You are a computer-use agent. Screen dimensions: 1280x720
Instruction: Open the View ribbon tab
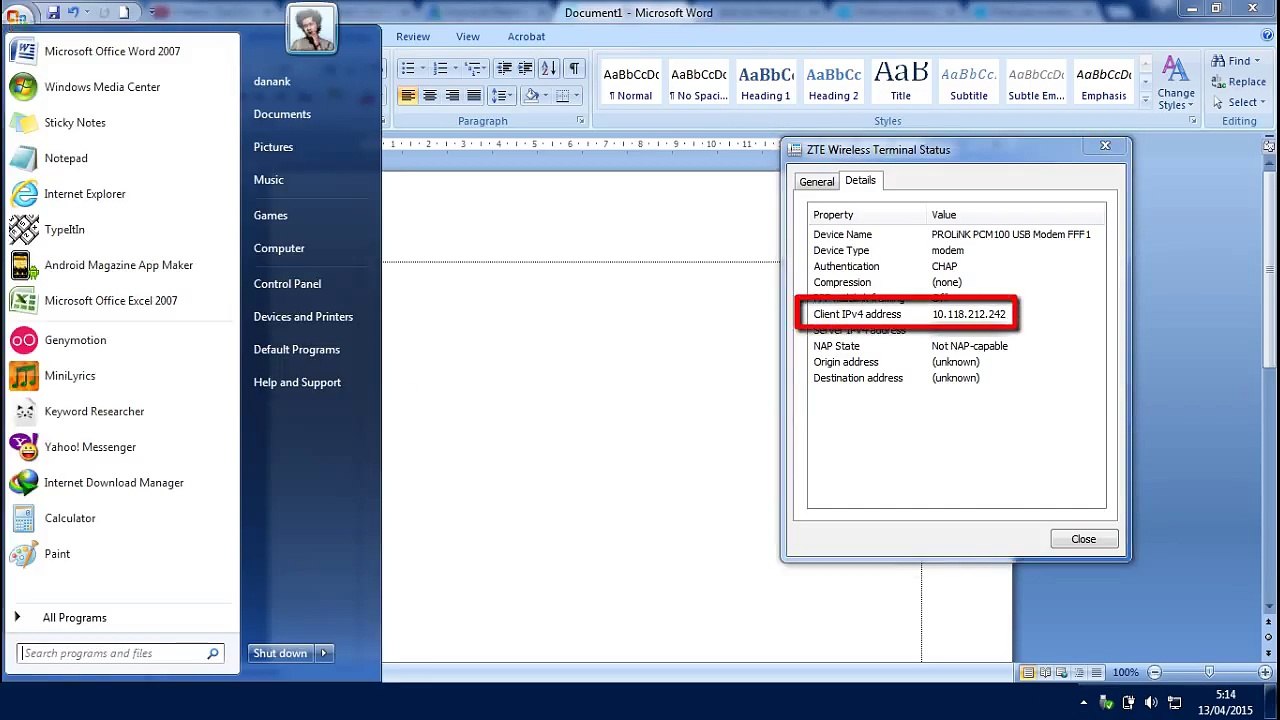468,36
